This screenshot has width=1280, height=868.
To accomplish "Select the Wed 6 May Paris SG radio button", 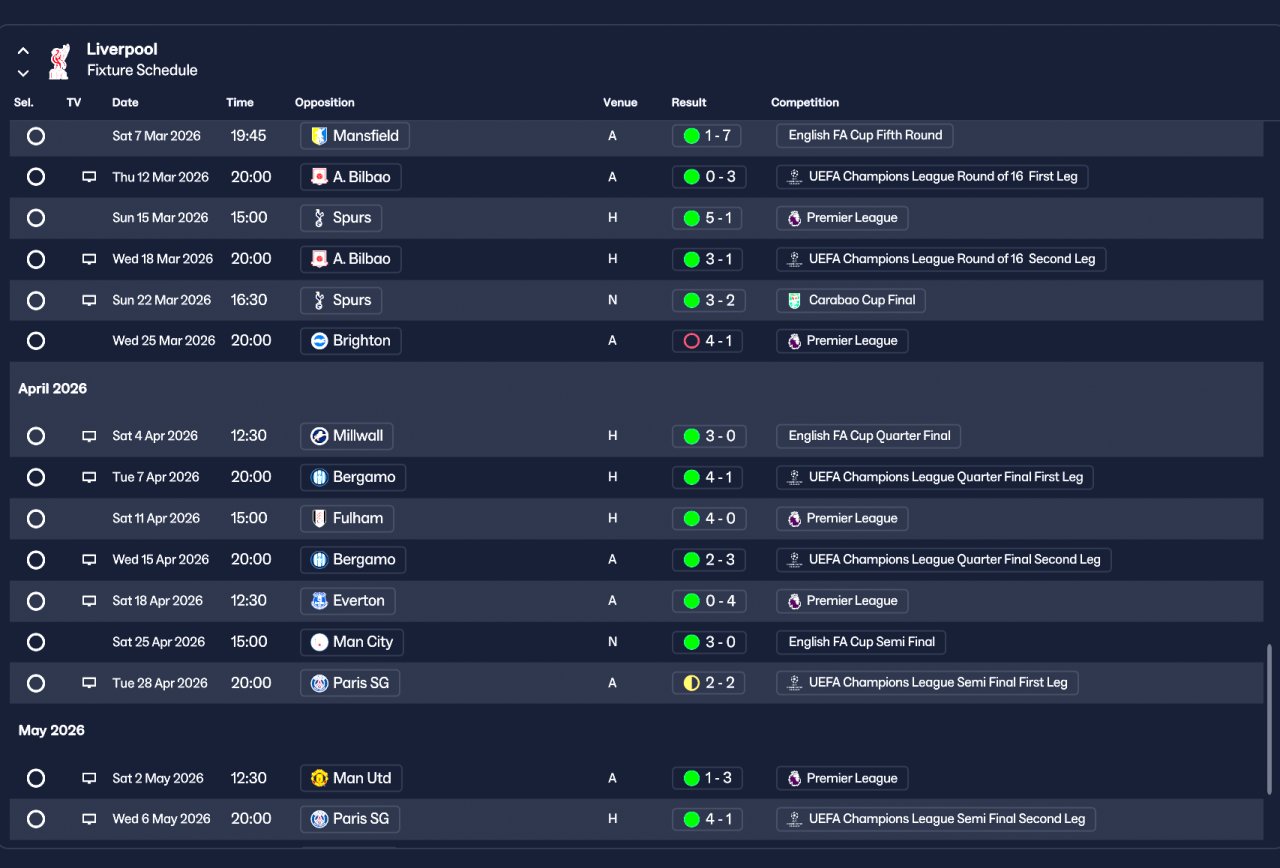I will tap(36, 819).
